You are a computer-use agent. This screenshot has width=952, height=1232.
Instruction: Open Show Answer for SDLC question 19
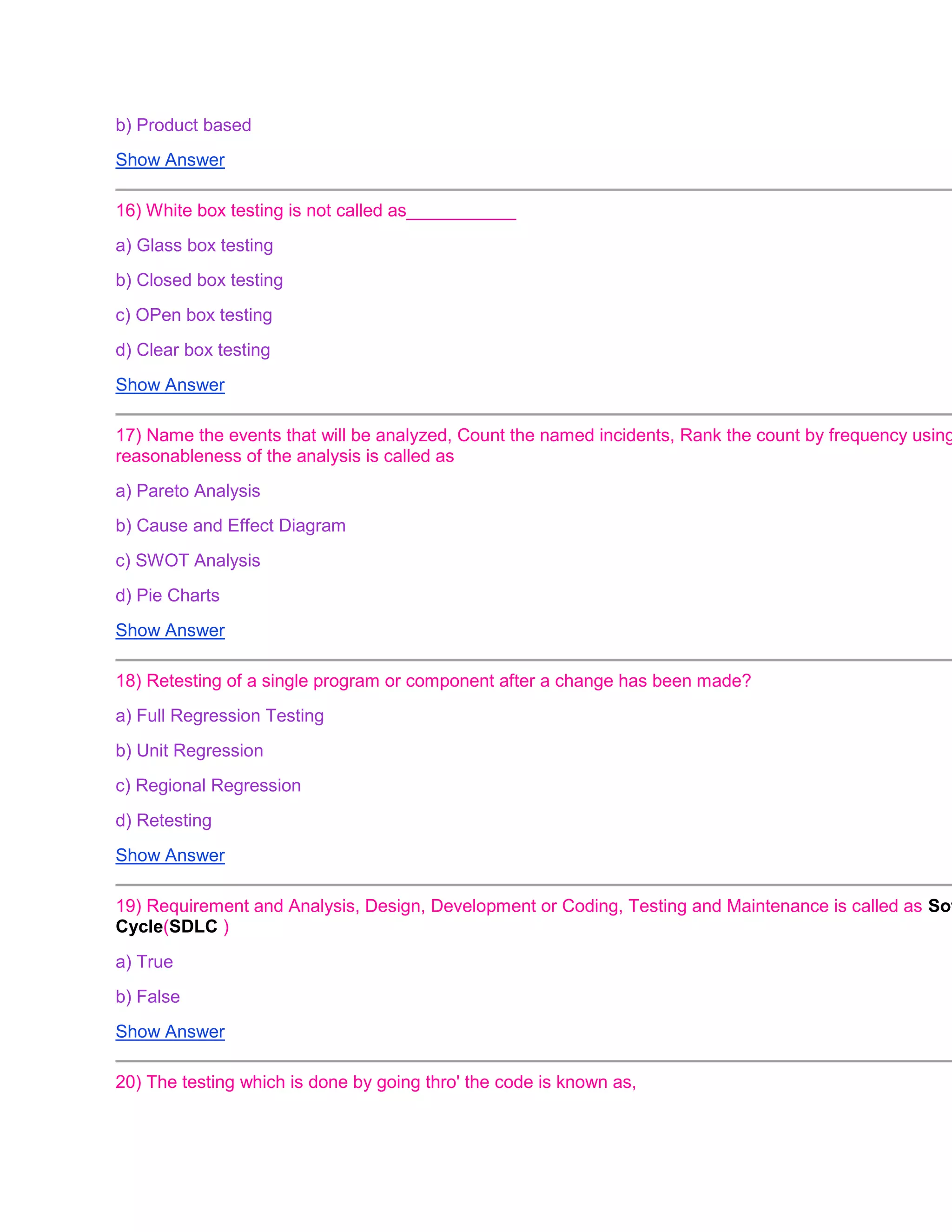[x=170, y=1031]
